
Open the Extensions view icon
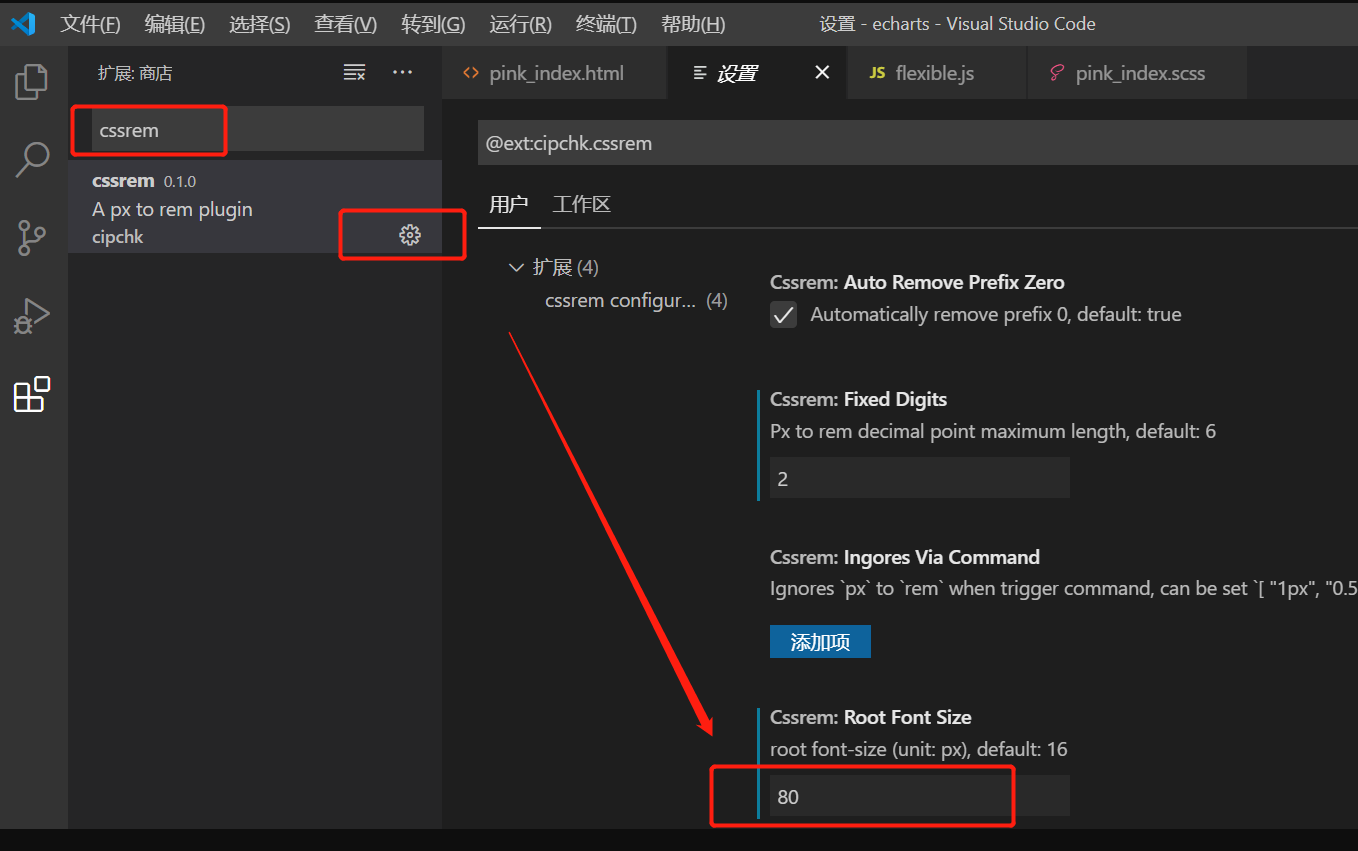click(32, 394)
